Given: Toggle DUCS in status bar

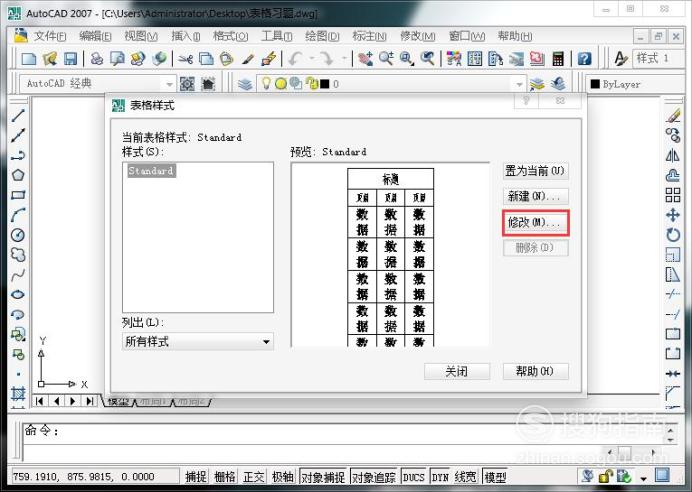Looking at the screenshot, I should tap(414, 477).
